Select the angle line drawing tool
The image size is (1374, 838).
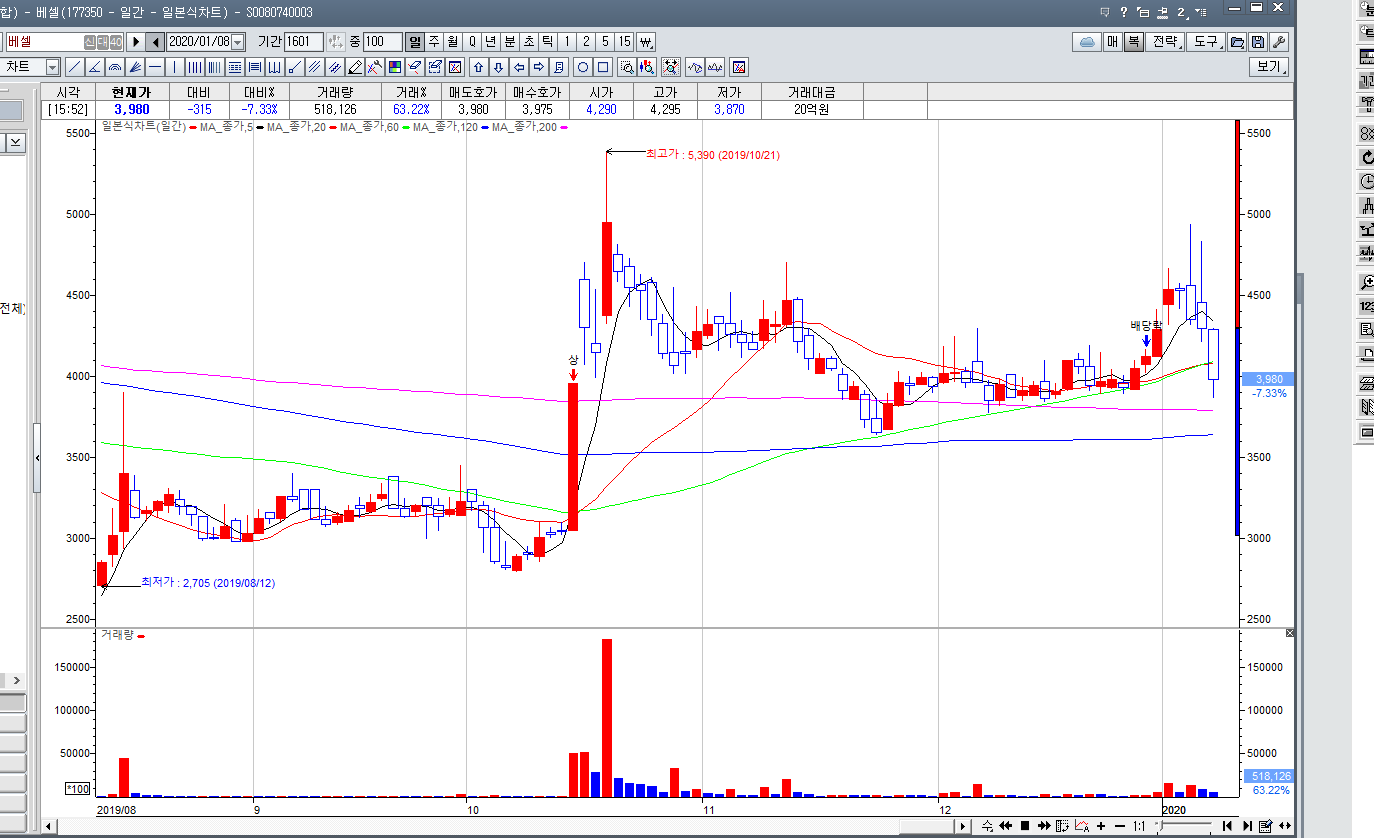[95, 67]
